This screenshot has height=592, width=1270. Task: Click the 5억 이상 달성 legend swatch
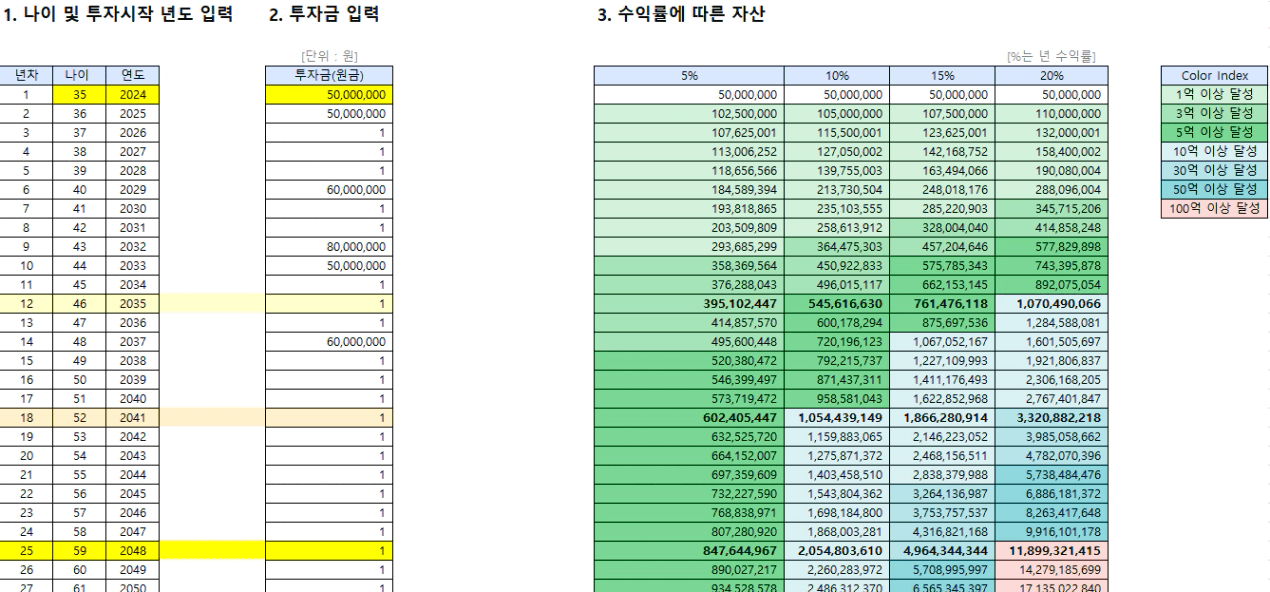coord(1215,133)
